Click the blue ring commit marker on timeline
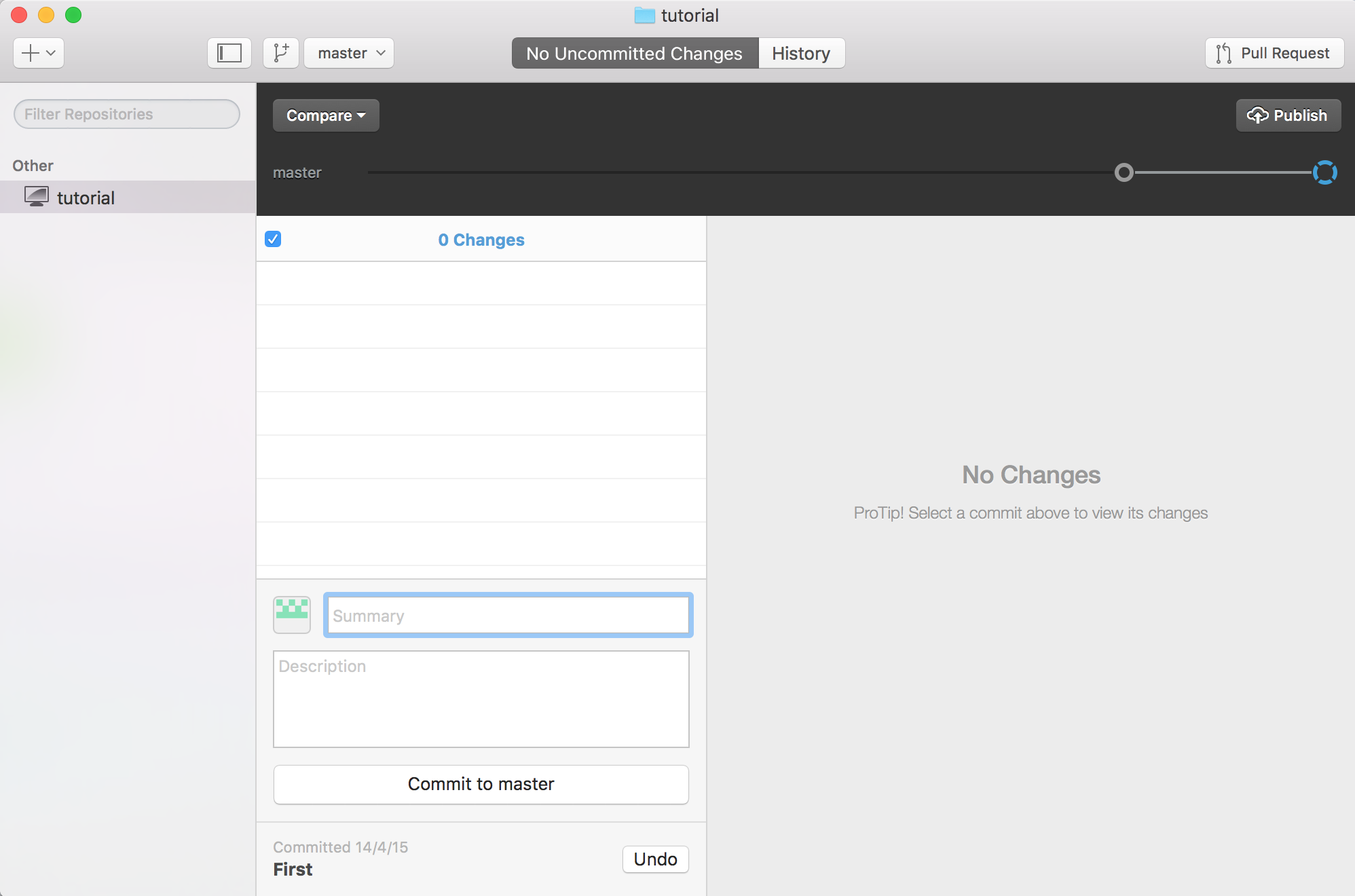 [1324, 172]
